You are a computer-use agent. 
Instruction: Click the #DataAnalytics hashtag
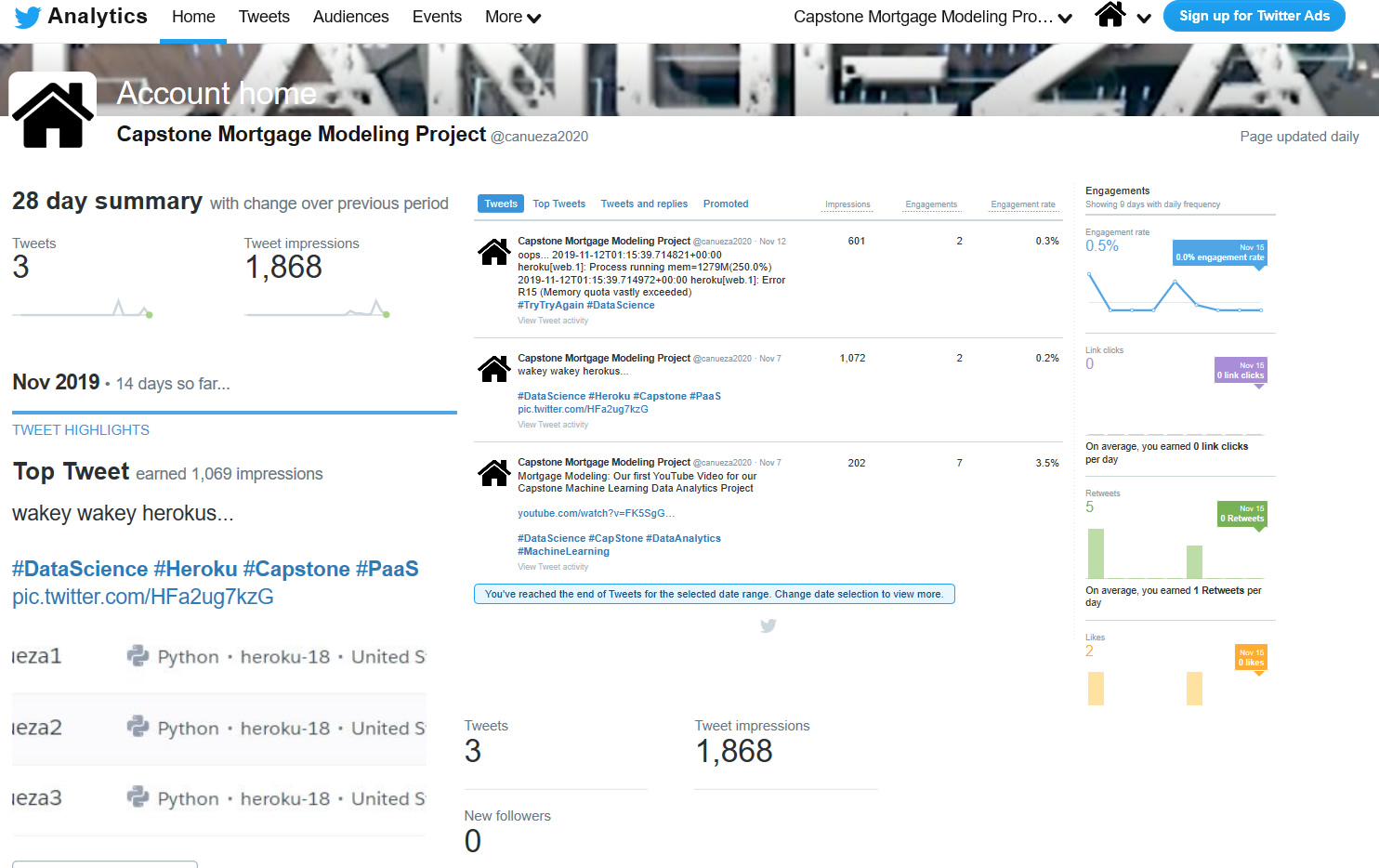click(x=683, y=538)
